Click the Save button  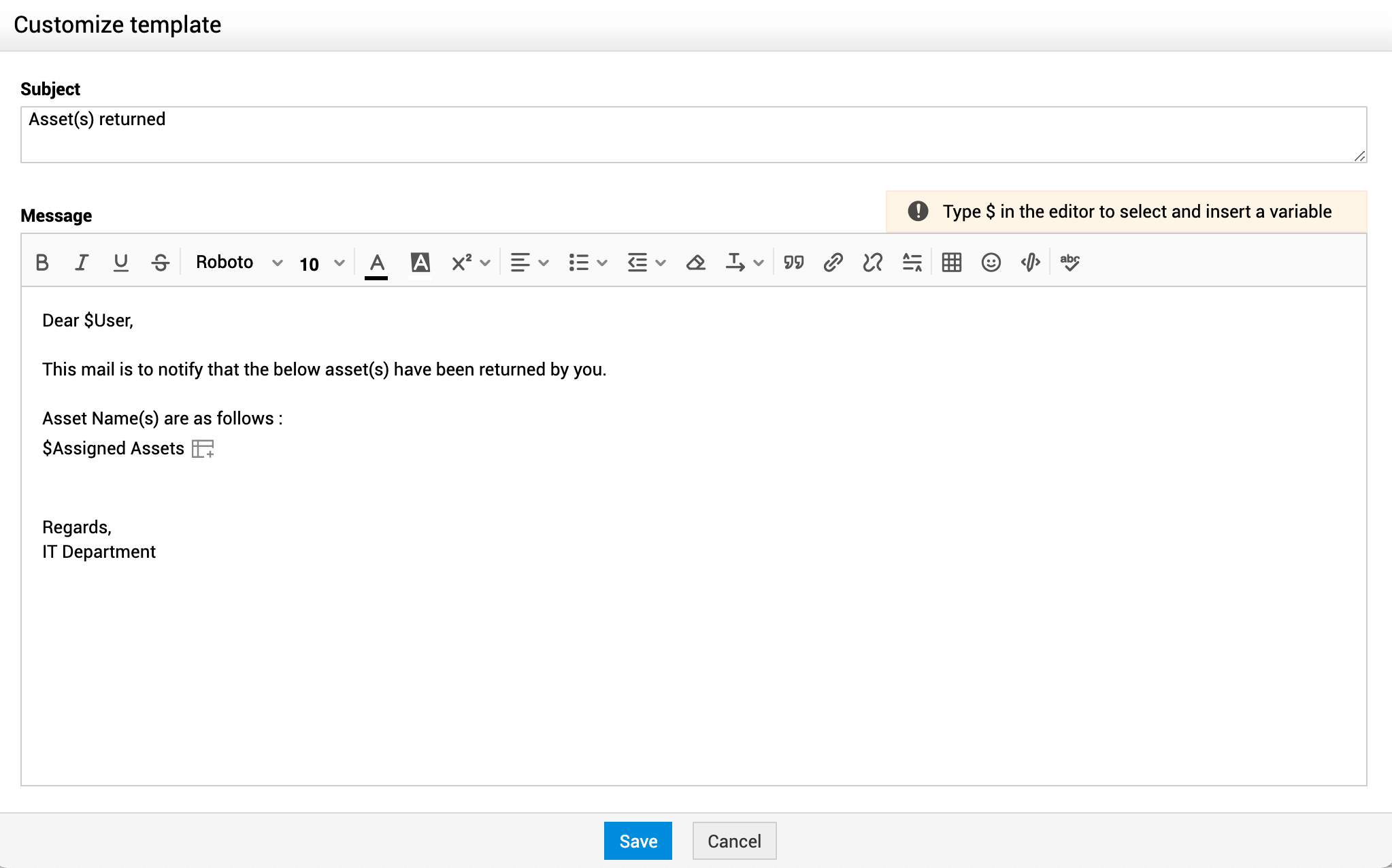point(637,841)
